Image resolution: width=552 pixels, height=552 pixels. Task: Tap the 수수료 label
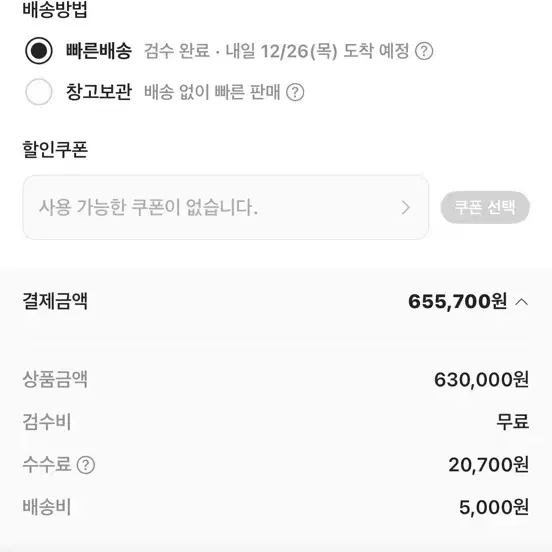point(47,464)
